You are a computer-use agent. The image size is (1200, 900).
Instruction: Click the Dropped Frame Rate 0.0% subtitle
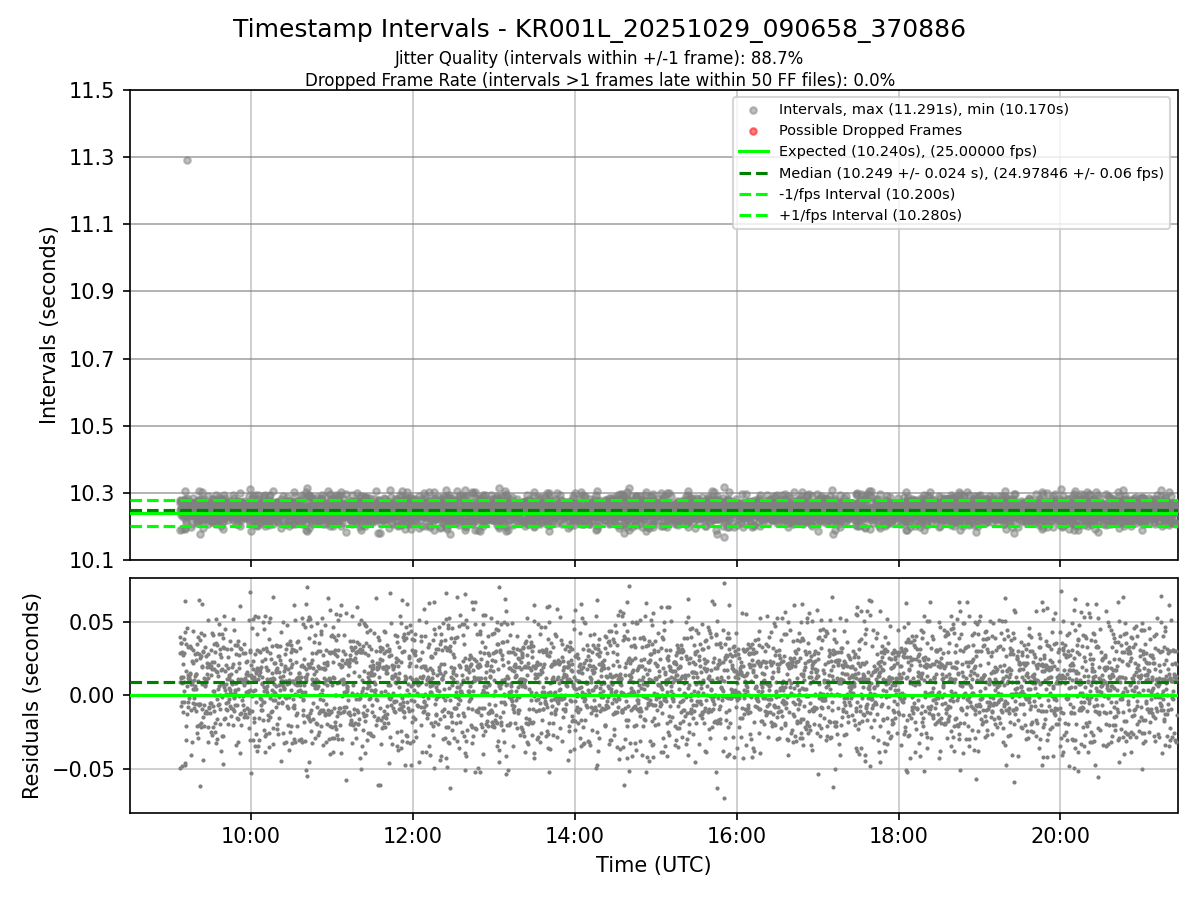click(600, 80)
